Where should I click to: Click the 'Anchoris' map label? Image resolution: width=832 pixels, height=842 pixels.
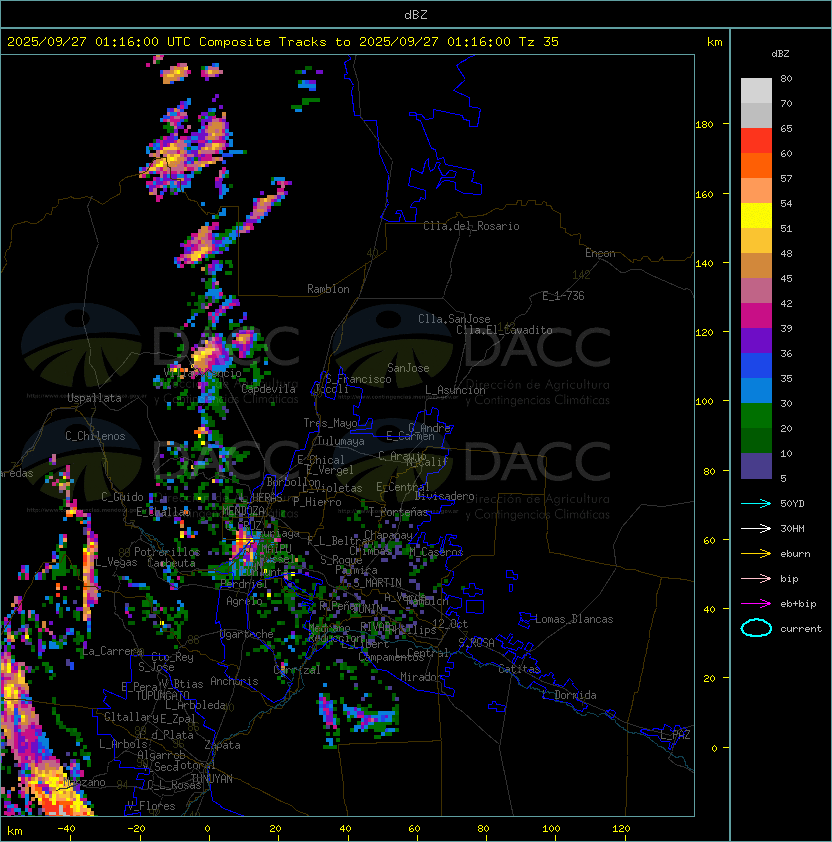pos(234,681)
